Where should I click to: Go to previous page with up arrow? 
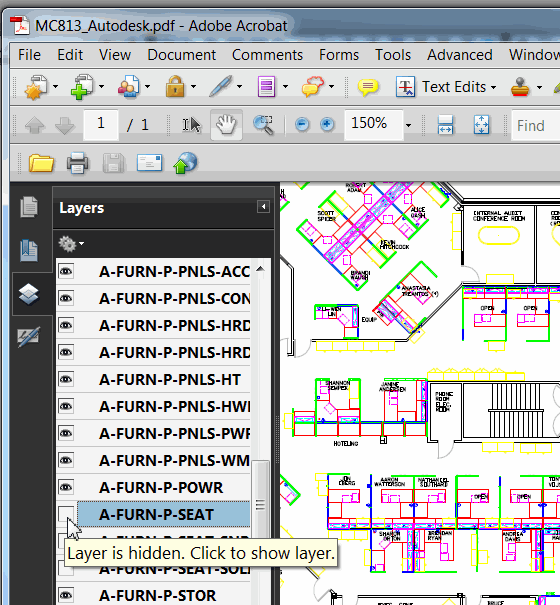35,125
